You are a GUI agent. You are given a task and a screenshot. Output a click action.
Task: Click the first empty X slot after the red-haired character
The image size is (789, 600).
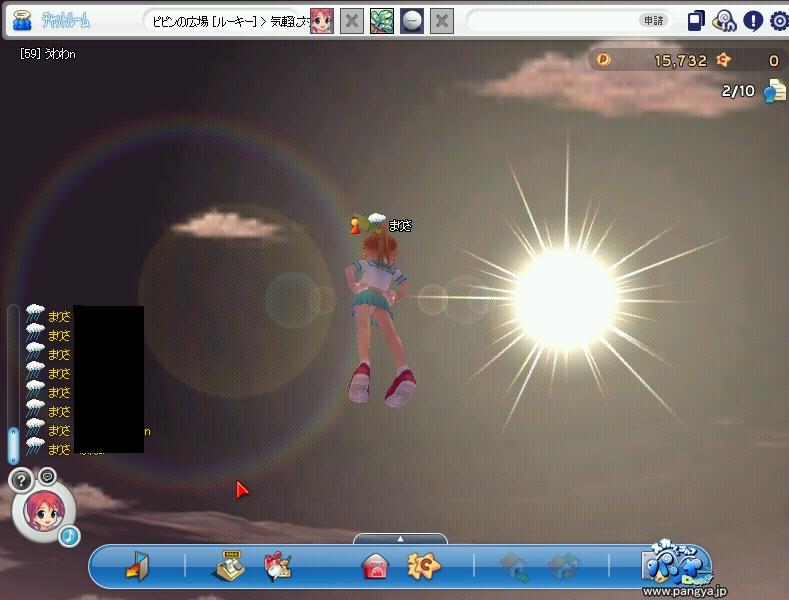click(x=352, y=21)
